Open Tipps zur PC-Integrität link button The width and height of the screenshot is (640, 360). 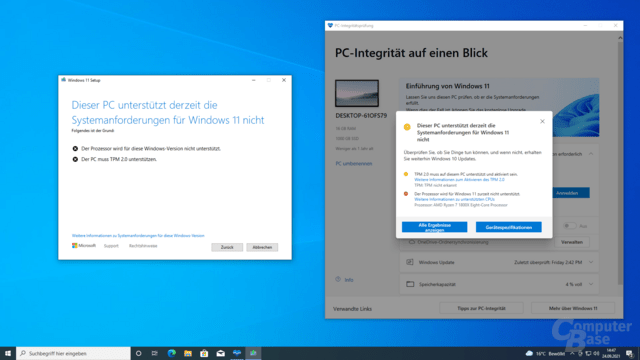(x=481, y=308)
